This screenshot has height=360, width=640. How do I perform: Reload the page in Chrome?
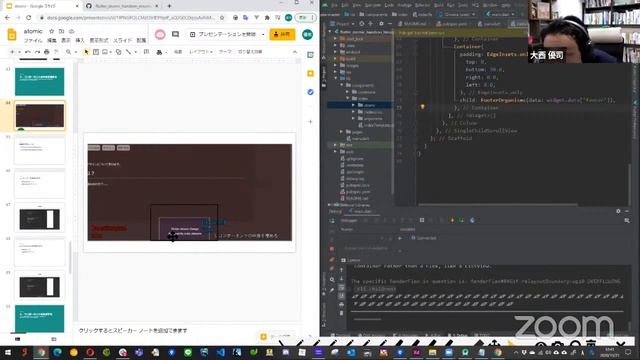tap(29, 18)
